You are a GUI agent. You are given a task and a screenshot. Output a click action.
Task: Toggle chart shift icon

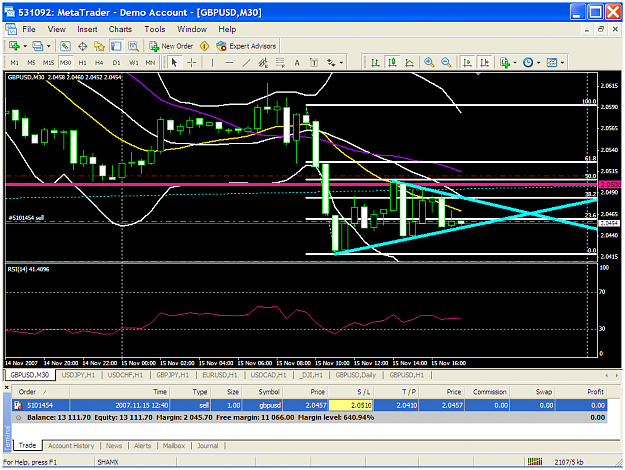tap(484, 63)
